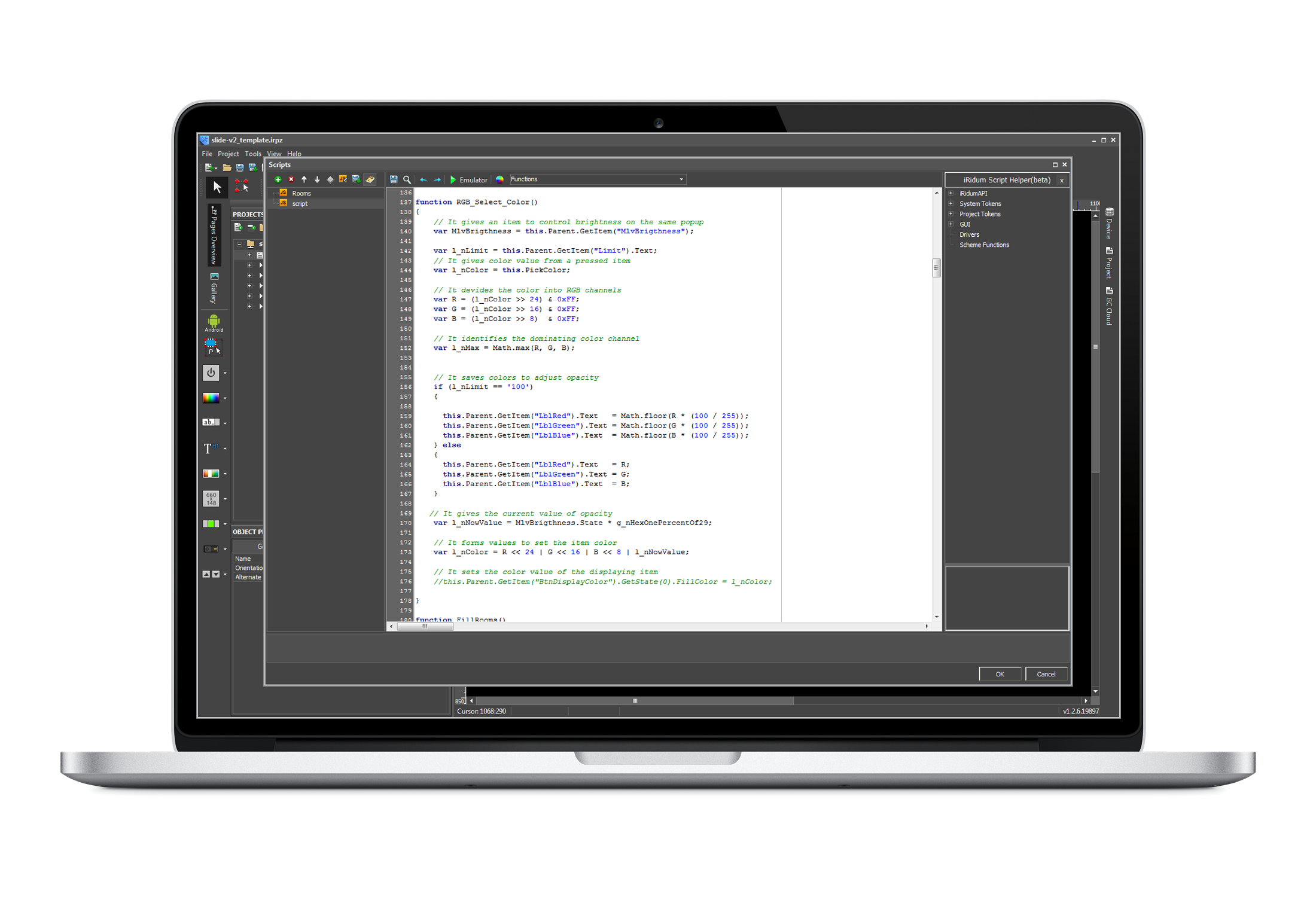Expand the GUI node in Script Helper
The height and width of the screenshot is (897, 1316).
pos(951,224)
